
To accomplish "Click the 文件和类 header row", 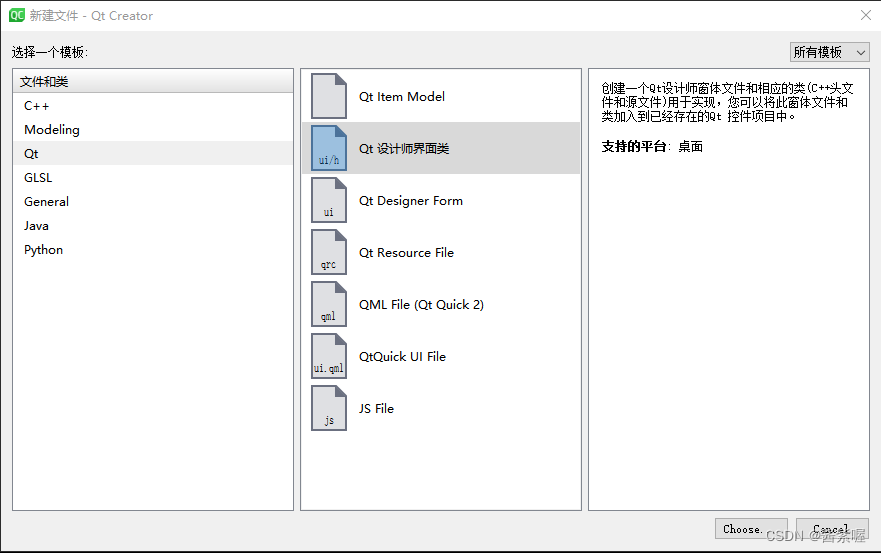I will (x=153, y=81).
